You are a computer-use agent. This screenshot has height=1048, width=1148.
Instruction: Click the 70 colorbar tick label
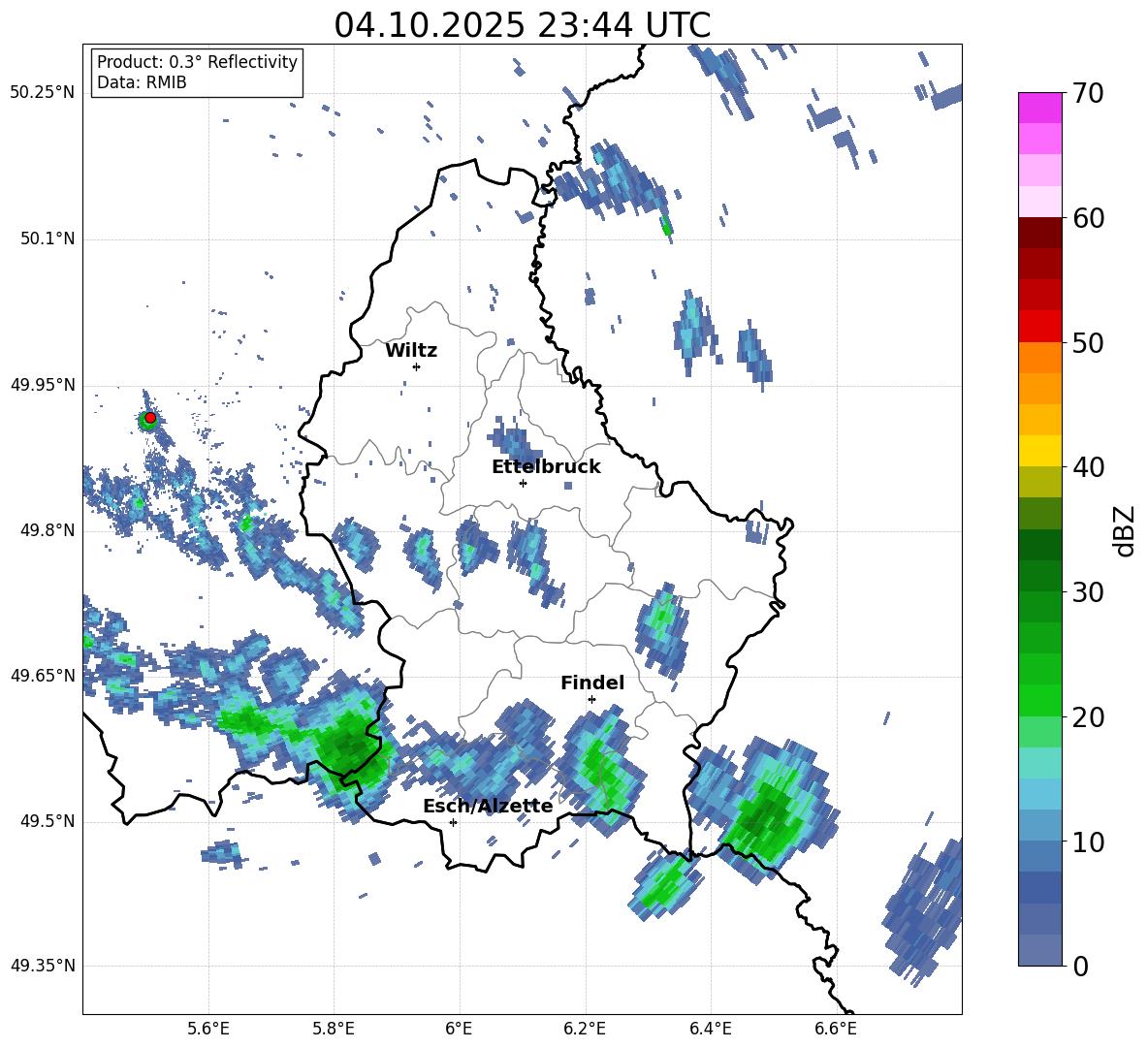[x=1088, y=94]
